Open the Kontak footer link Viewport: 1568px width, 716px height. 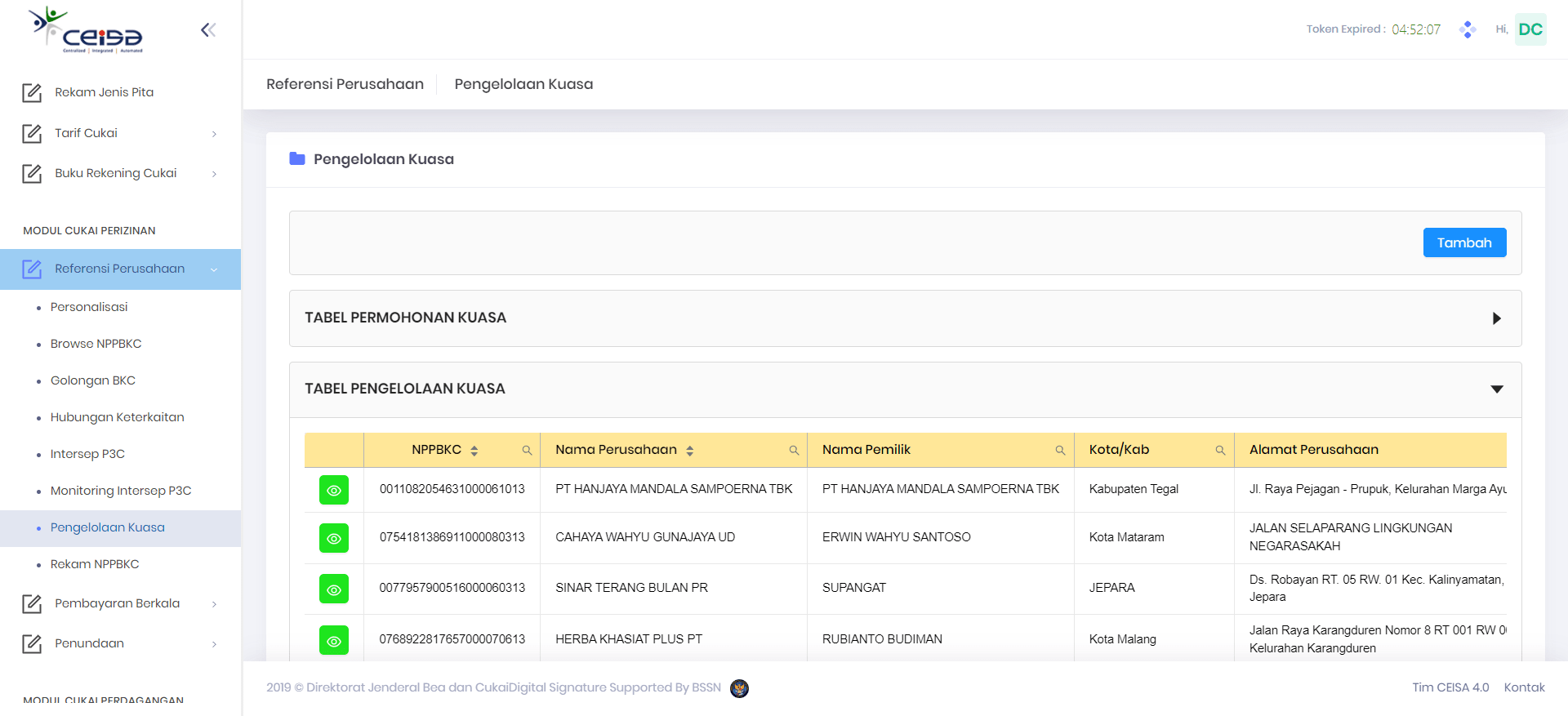tap(1525, 687)
